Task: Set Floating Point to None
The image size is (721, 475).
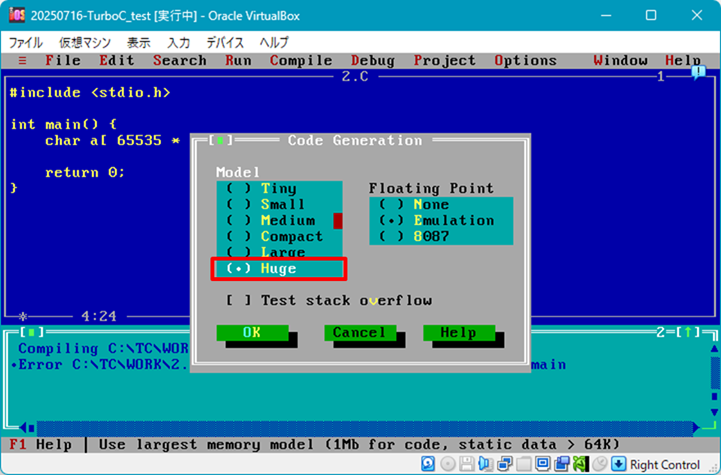Action: [441, 204]
